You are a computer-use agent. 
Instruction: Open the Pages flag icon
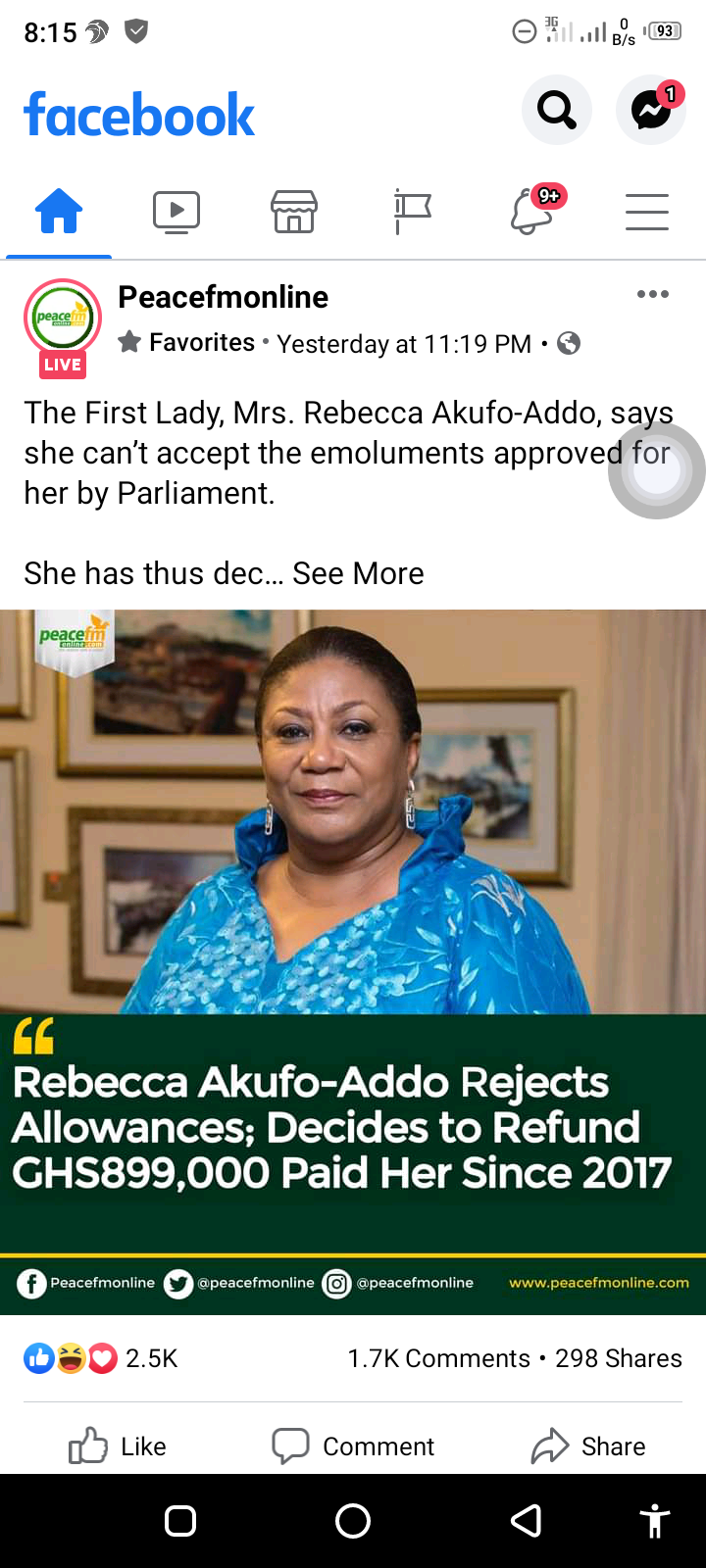click(412, 212)
